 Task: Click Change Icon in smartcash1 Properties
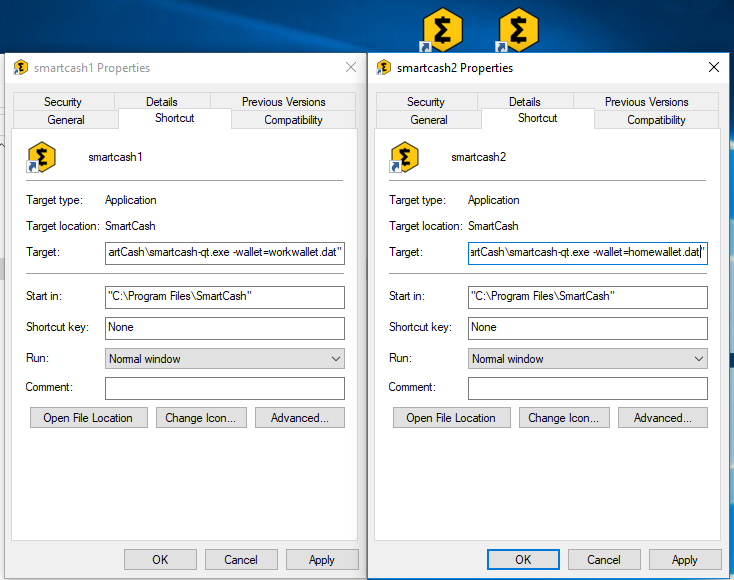(201, 418)
